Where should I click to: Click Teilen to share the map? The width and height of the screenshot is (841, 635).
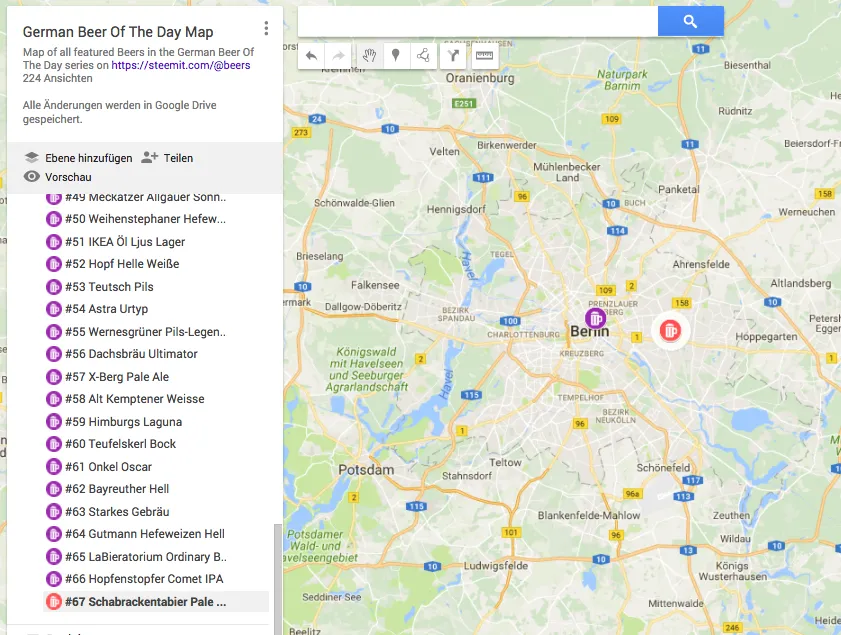tap(178, 158)
